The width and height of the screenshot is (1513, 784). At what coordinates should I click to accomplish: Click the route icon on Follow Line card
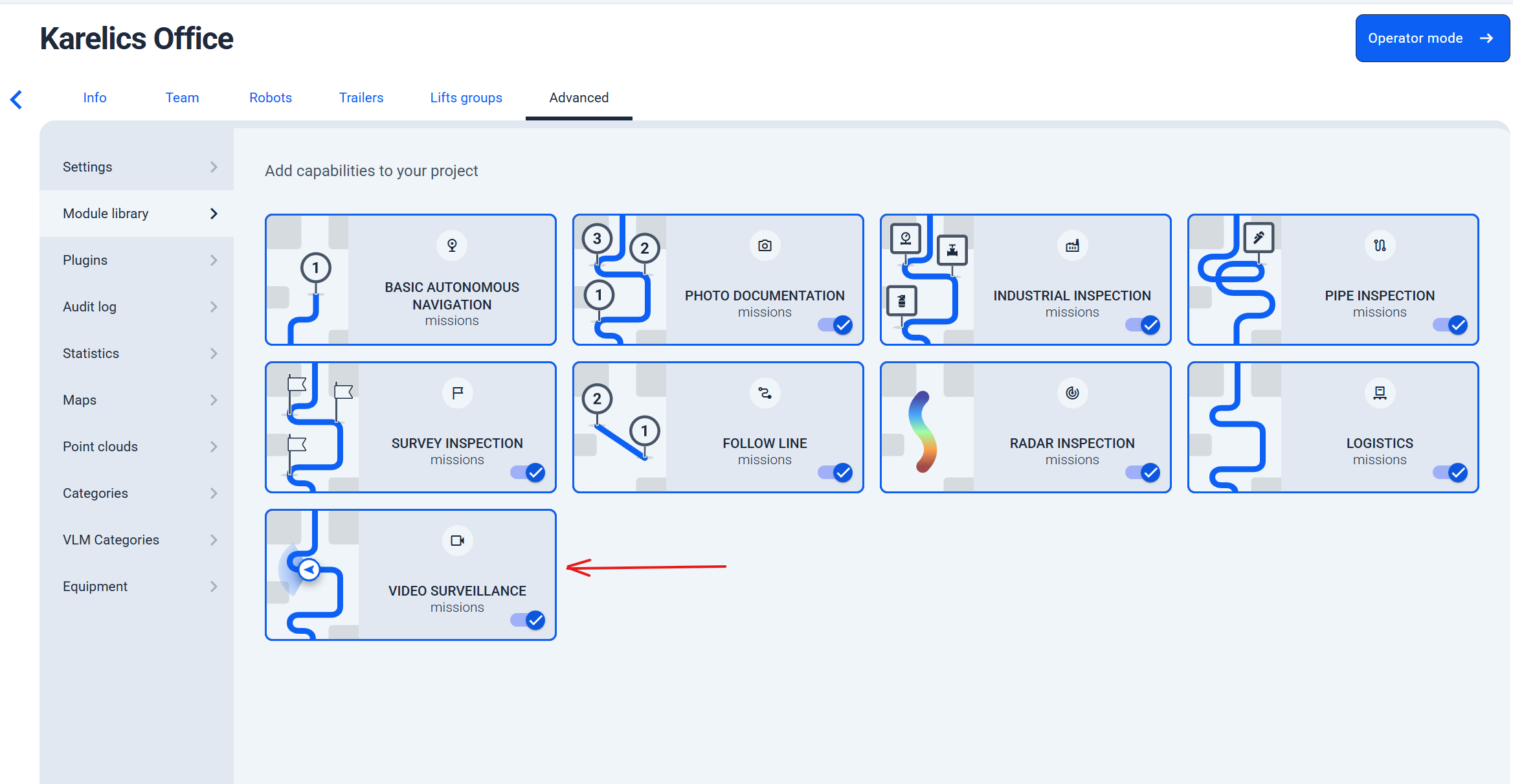pos(765,393)
